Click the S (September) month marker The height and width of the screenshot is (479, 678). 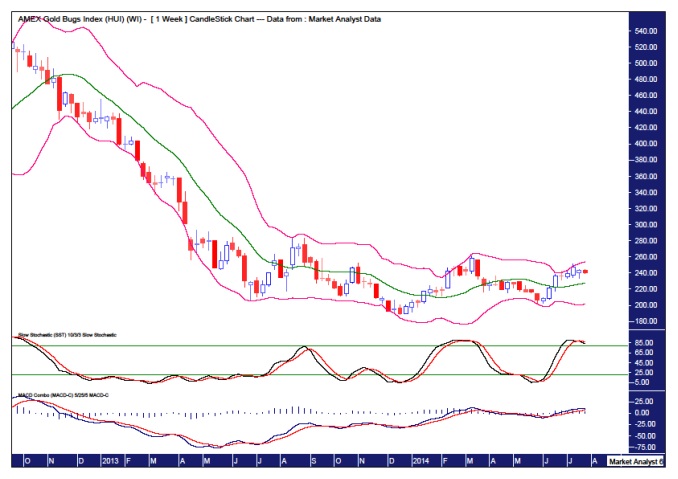(x=313, y=461)
